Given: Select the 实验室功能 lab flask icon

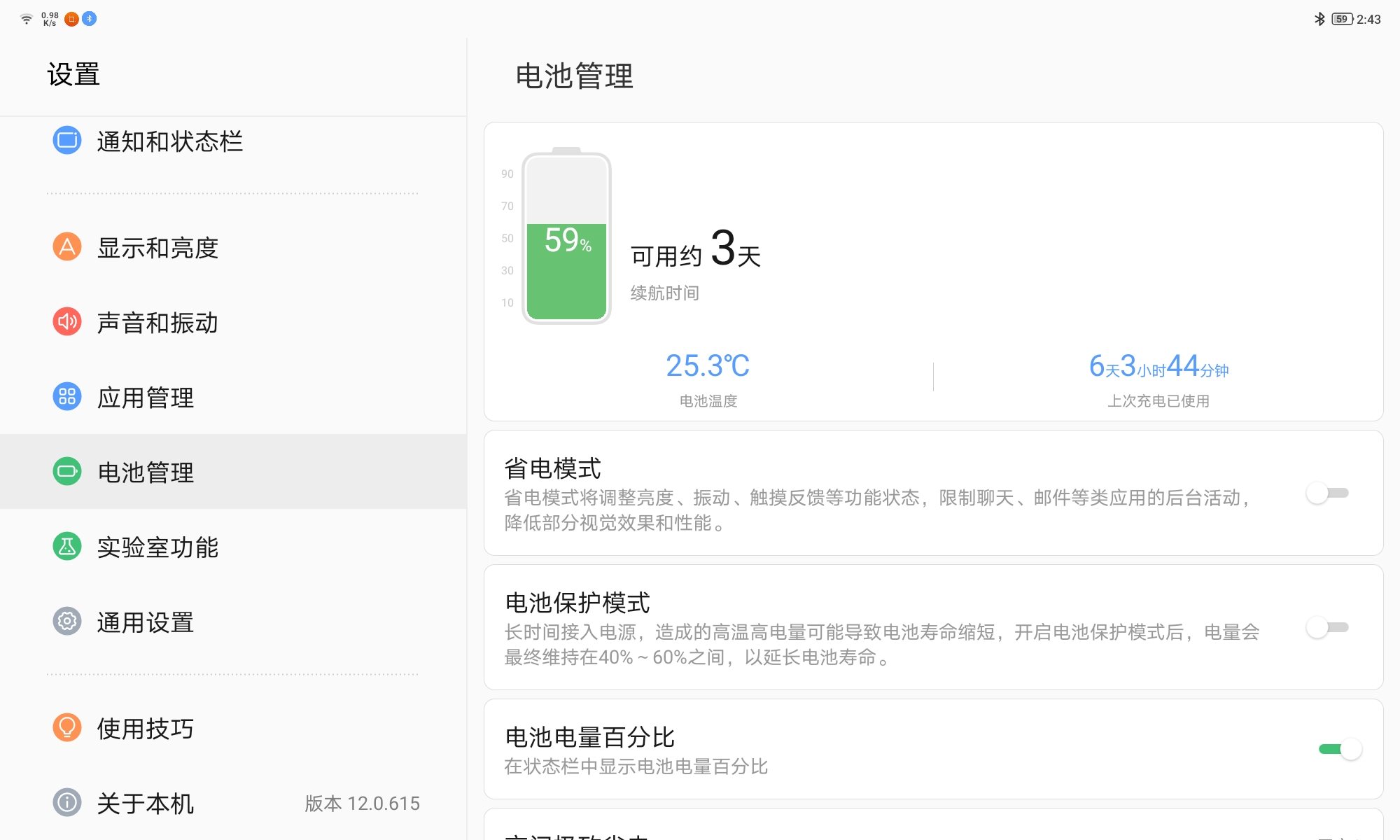Looking at the screenshot, I should 66,547.
